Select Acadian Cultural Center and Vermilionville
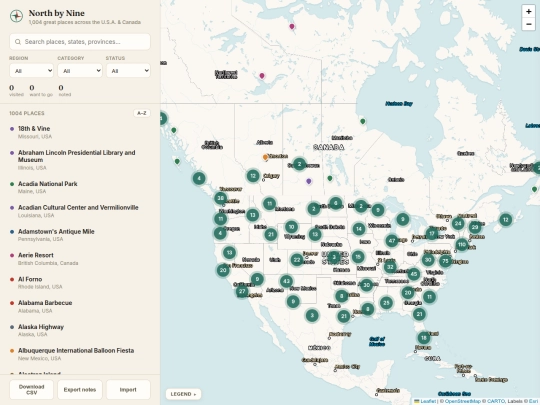This screenshot has height=405, width=540. [80, 211]
